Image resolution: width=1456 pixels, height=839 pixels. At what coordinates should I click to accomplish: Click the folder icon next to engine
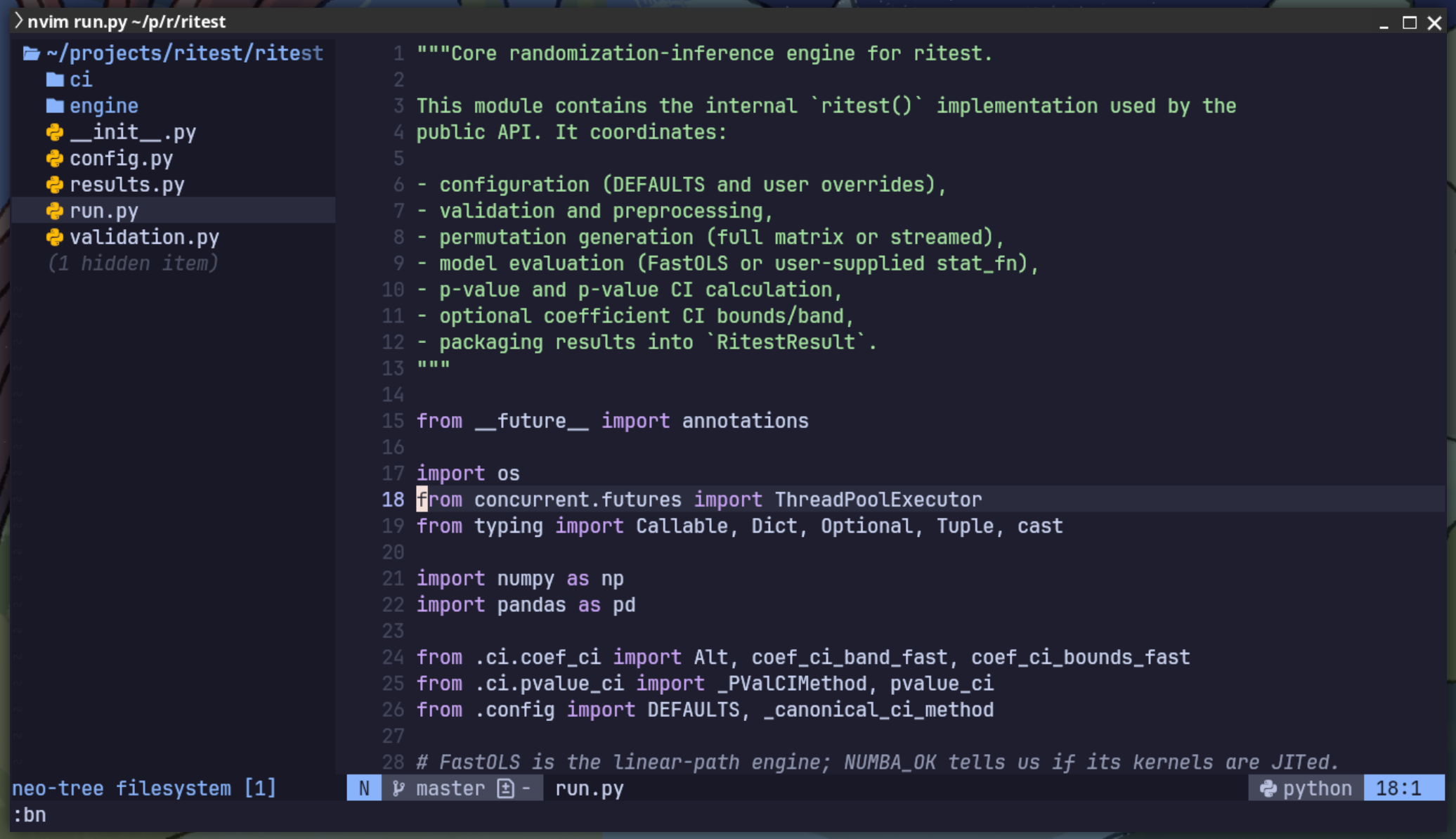(56, 105)
